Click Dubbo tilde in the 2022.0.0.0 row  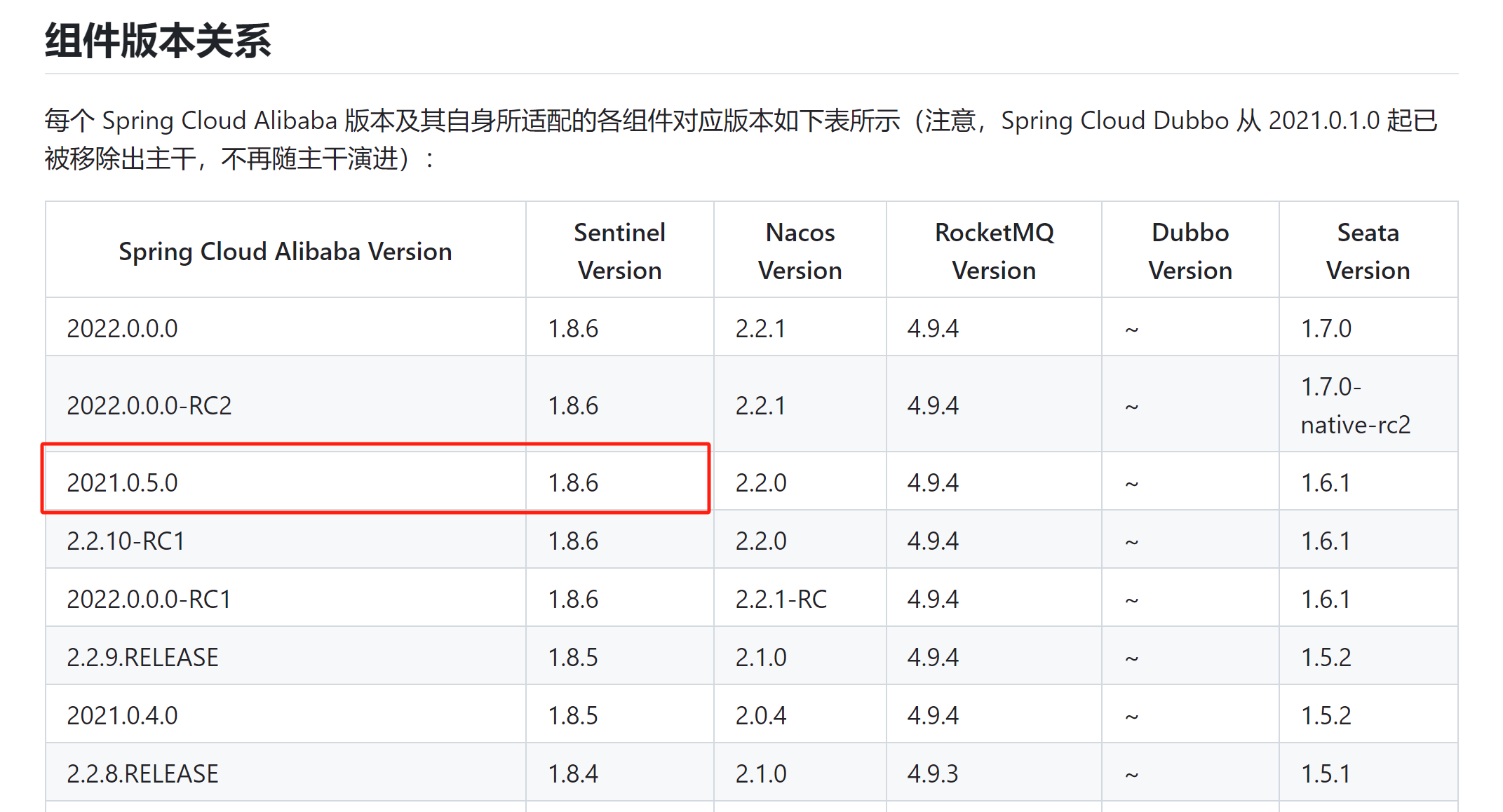pos(1190,327)
